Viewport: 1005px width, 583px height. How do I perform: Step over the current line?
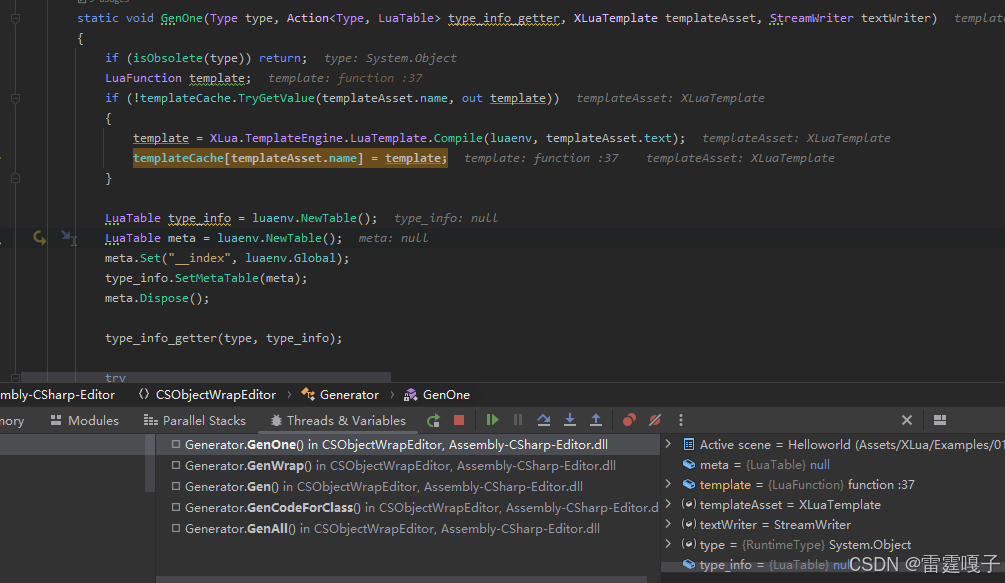(x=544, y=420)
